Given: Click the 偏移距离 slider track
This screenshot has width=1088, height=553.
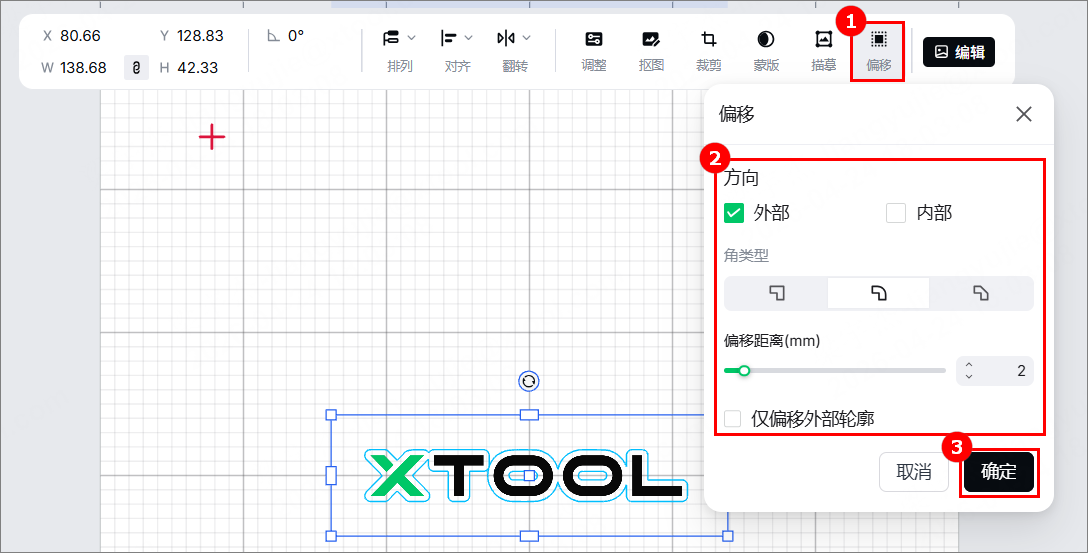Looking at the screenshot, I should coord(835,371).
